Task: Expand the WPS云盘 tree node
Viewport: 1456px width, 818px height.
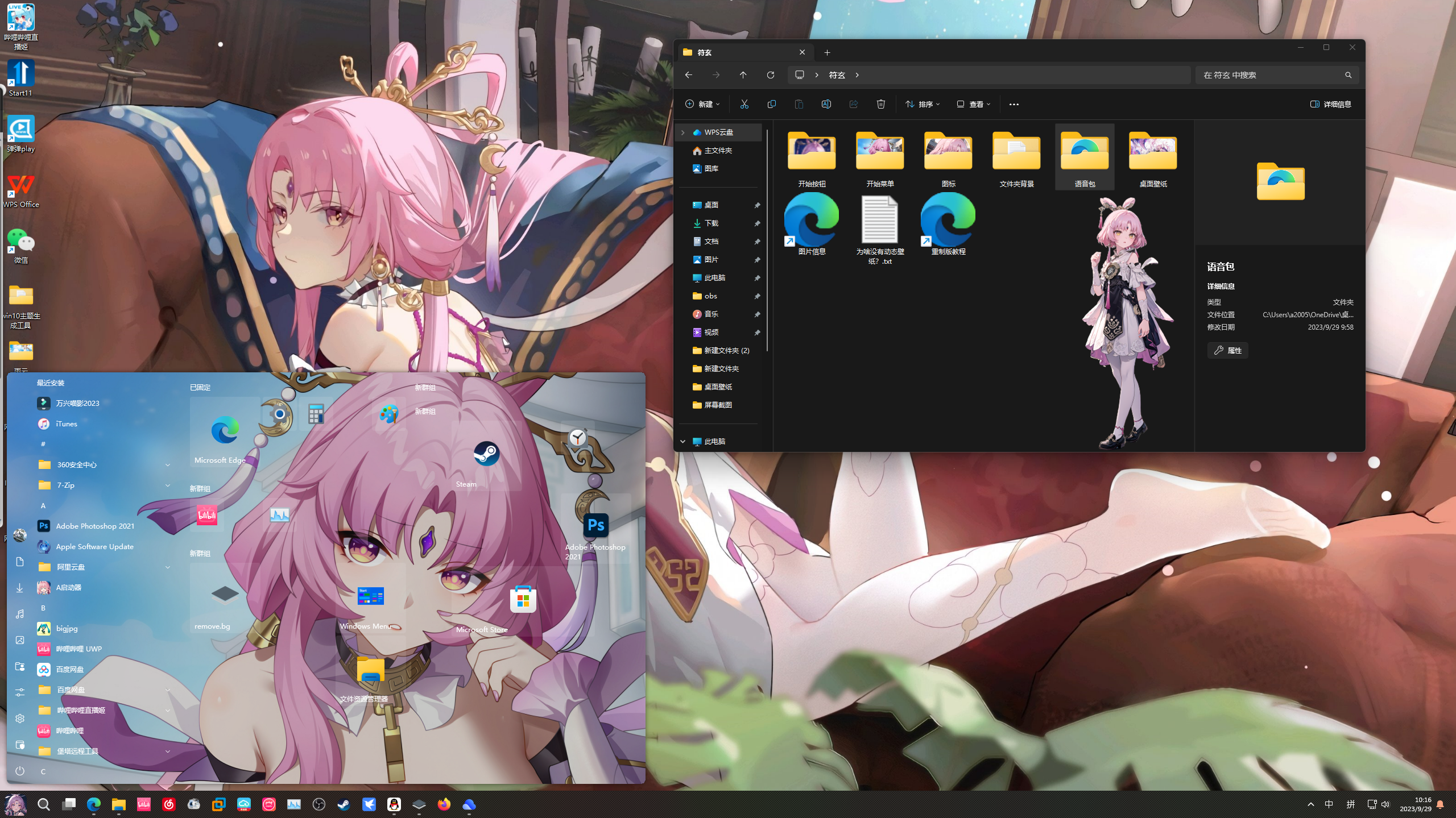Action: 683,132
